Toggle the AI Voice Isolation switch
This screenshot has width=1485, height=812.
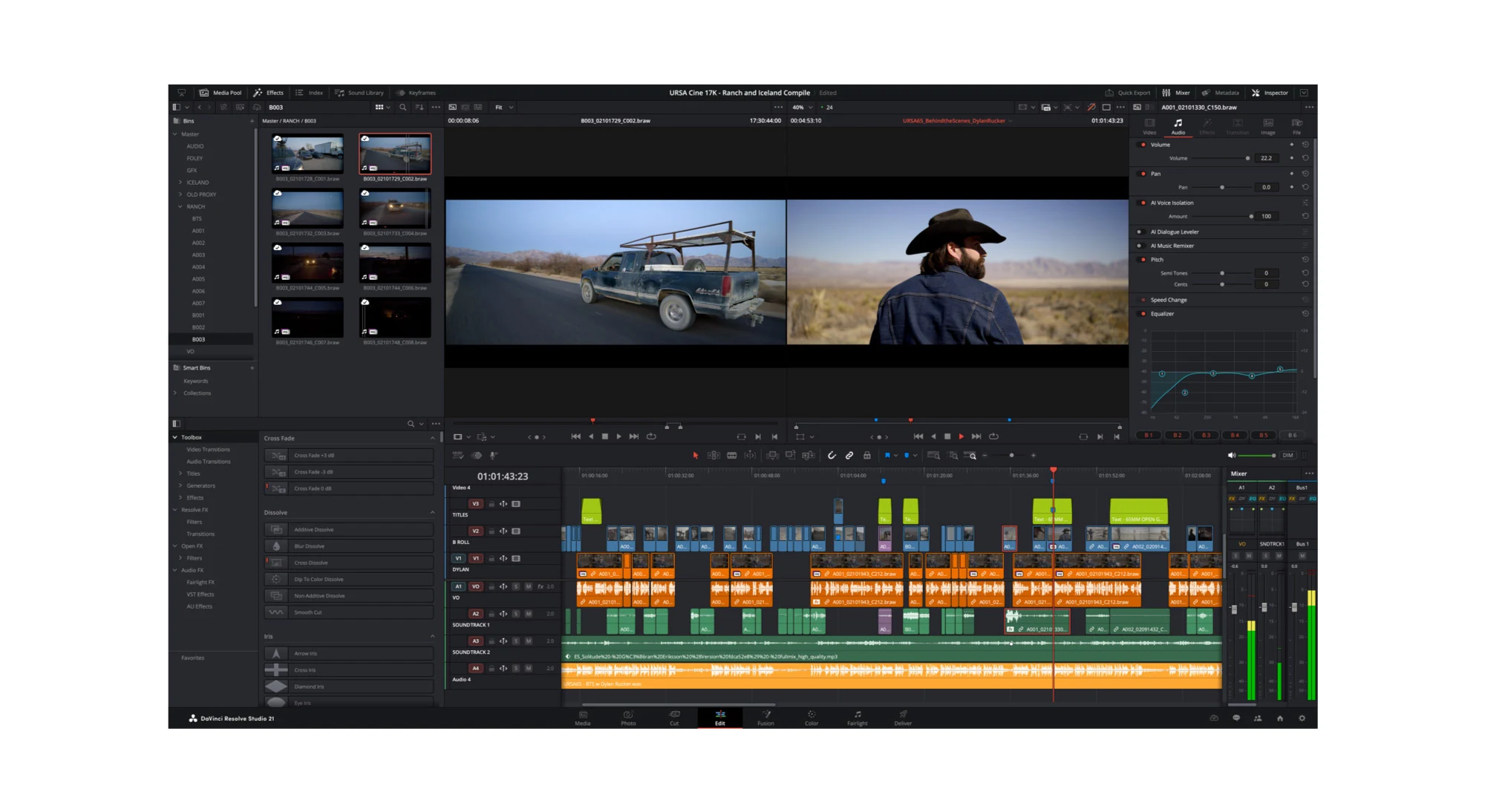[x=1142, y=202]
